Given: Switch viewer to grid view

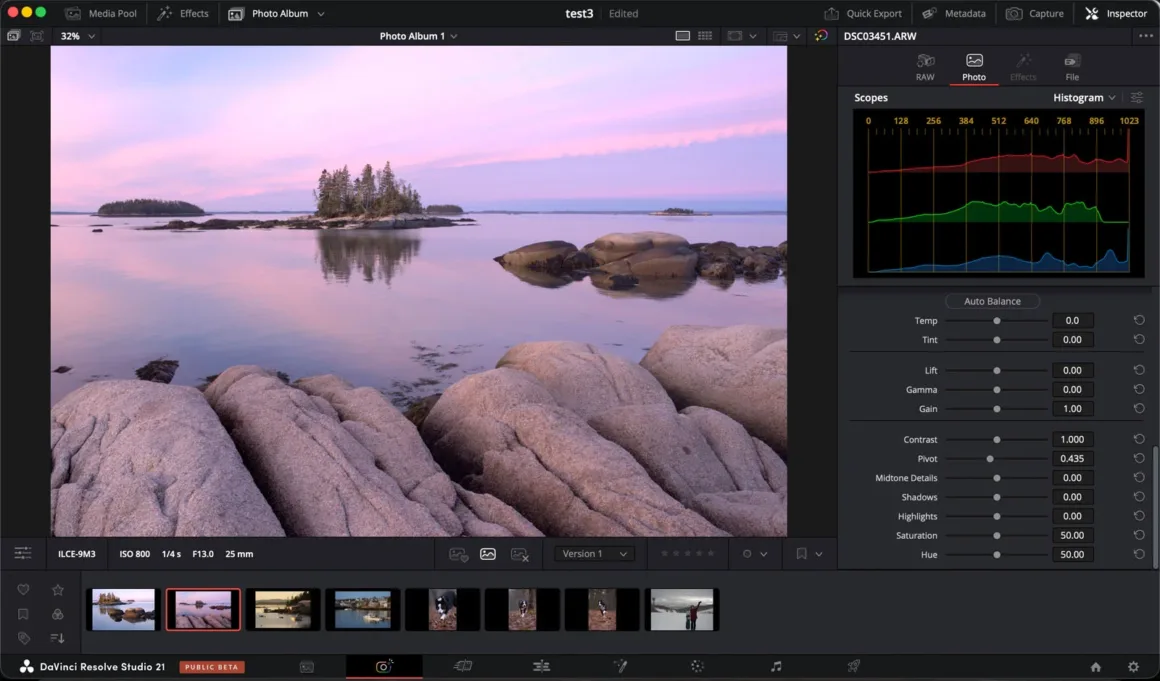Looking at the screenshot, I should coord(705,36).
